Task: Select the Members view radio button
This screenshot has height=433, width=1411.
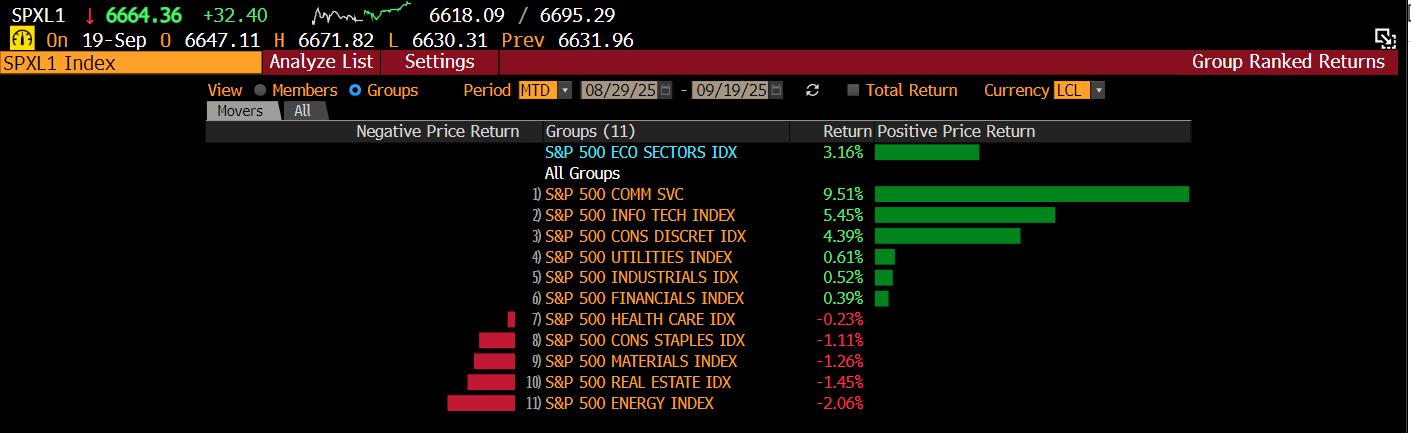Action: click(x=260, y=90)
